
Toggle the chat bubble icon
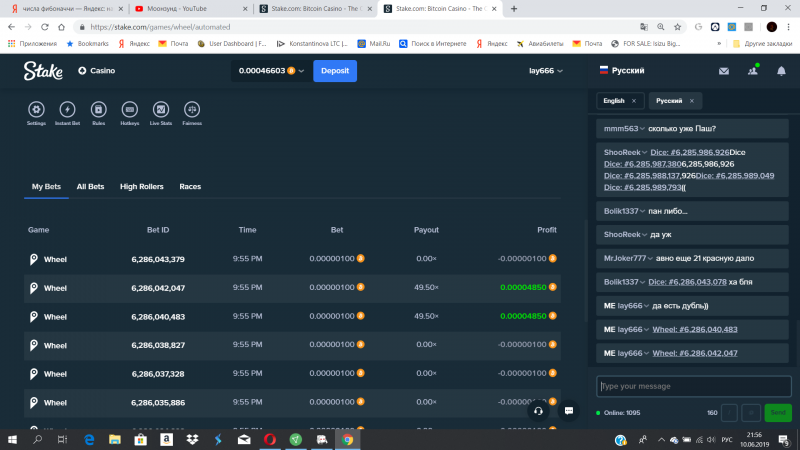pyautogui.click(x=569, y=411)
